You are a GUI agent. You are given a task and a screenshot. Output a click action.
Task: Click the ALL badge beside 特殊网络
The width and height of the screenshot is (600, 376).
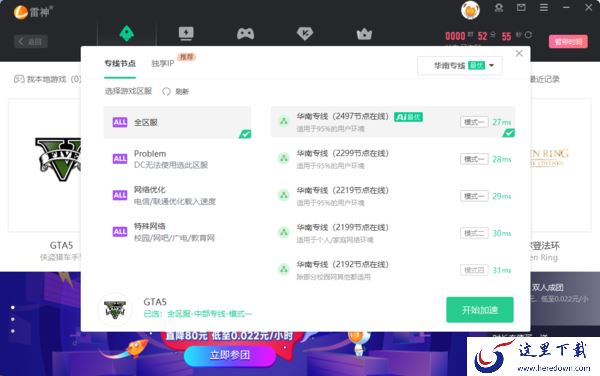[x=120, y=232]
